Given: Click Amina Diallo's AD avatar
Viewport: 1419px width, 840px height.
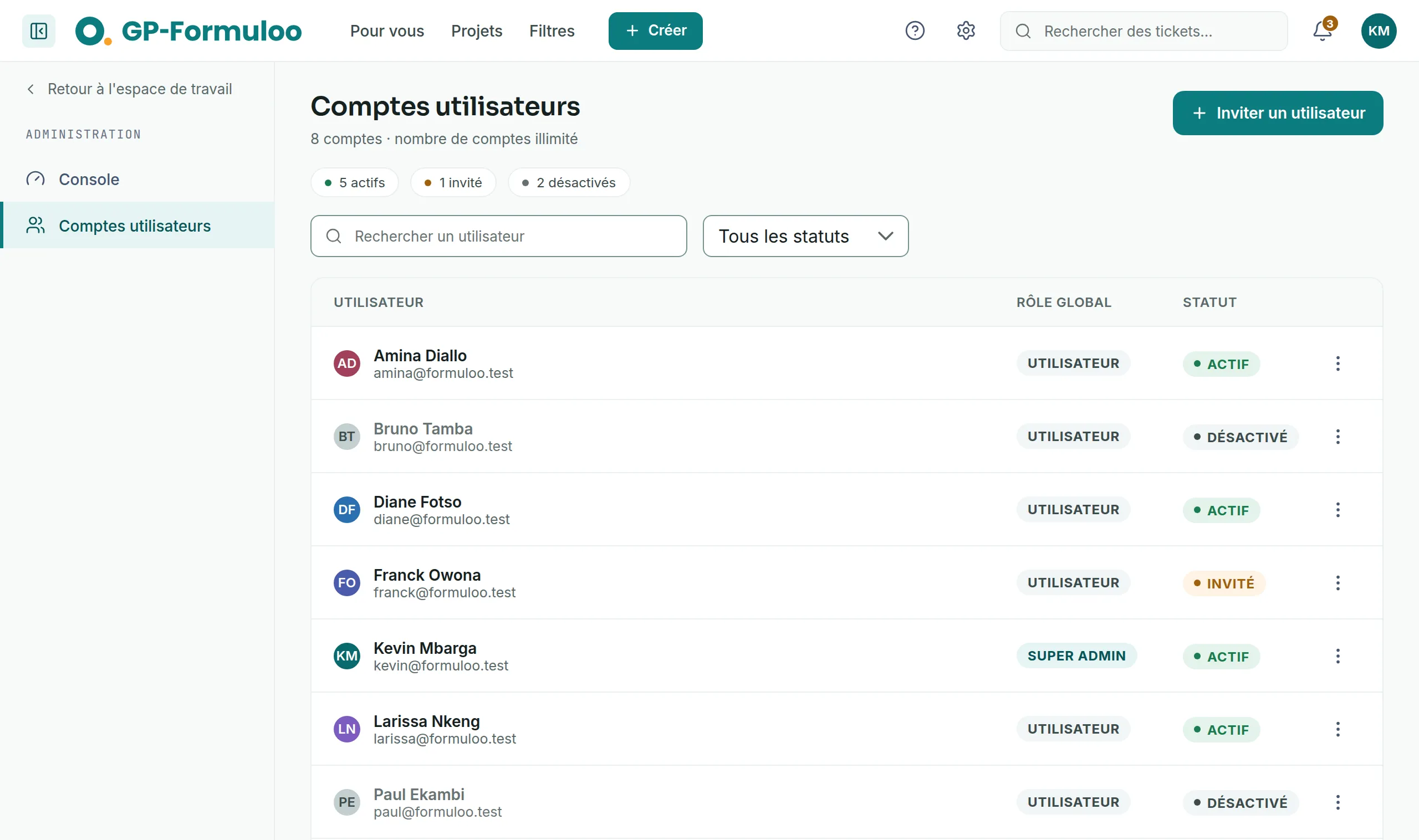Looking at the screenshot, I should point(346,363).
